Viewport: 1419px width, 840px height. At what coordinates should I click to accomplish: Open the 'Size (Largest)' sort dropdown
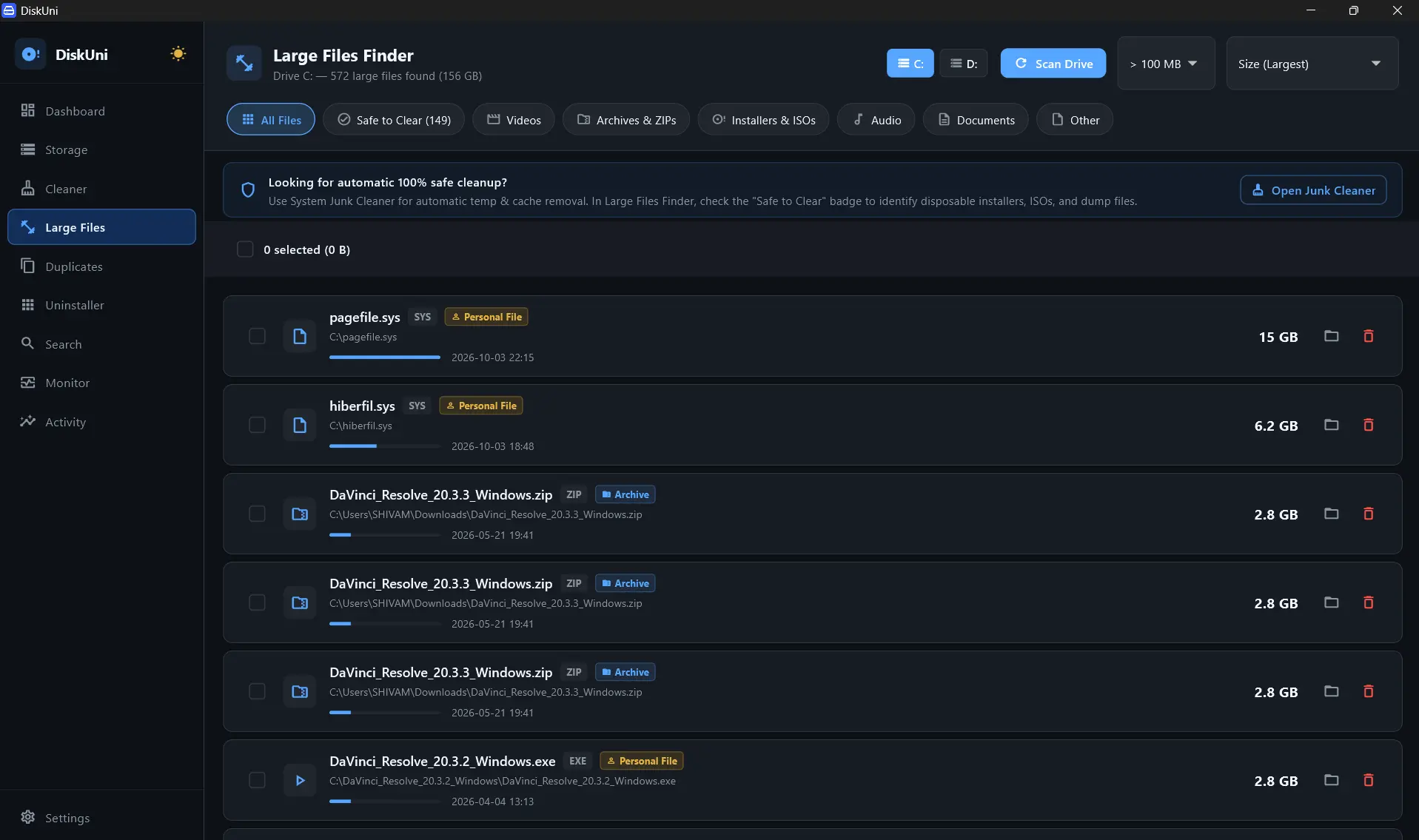pos(1312,64)
